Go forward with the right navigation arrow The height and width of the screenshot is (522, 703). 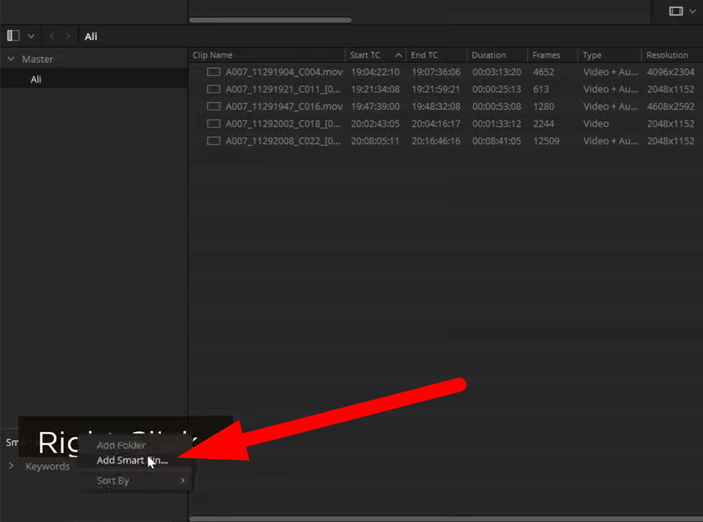[x=68, y=36]
